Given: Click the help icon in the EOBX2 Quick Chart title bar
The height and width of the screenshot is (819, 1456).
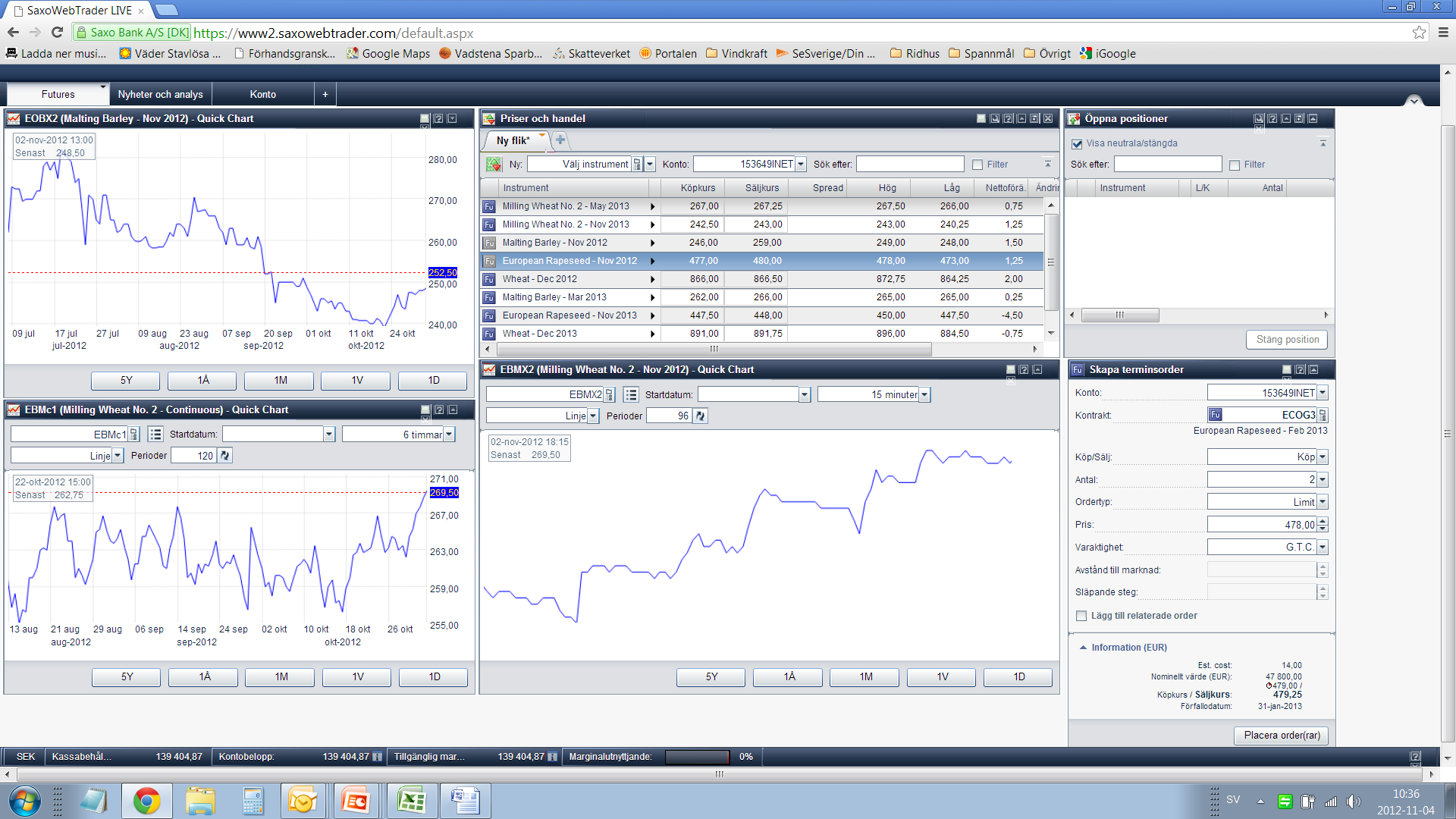Looking at the screenshot, I should [x=438, y=119].
